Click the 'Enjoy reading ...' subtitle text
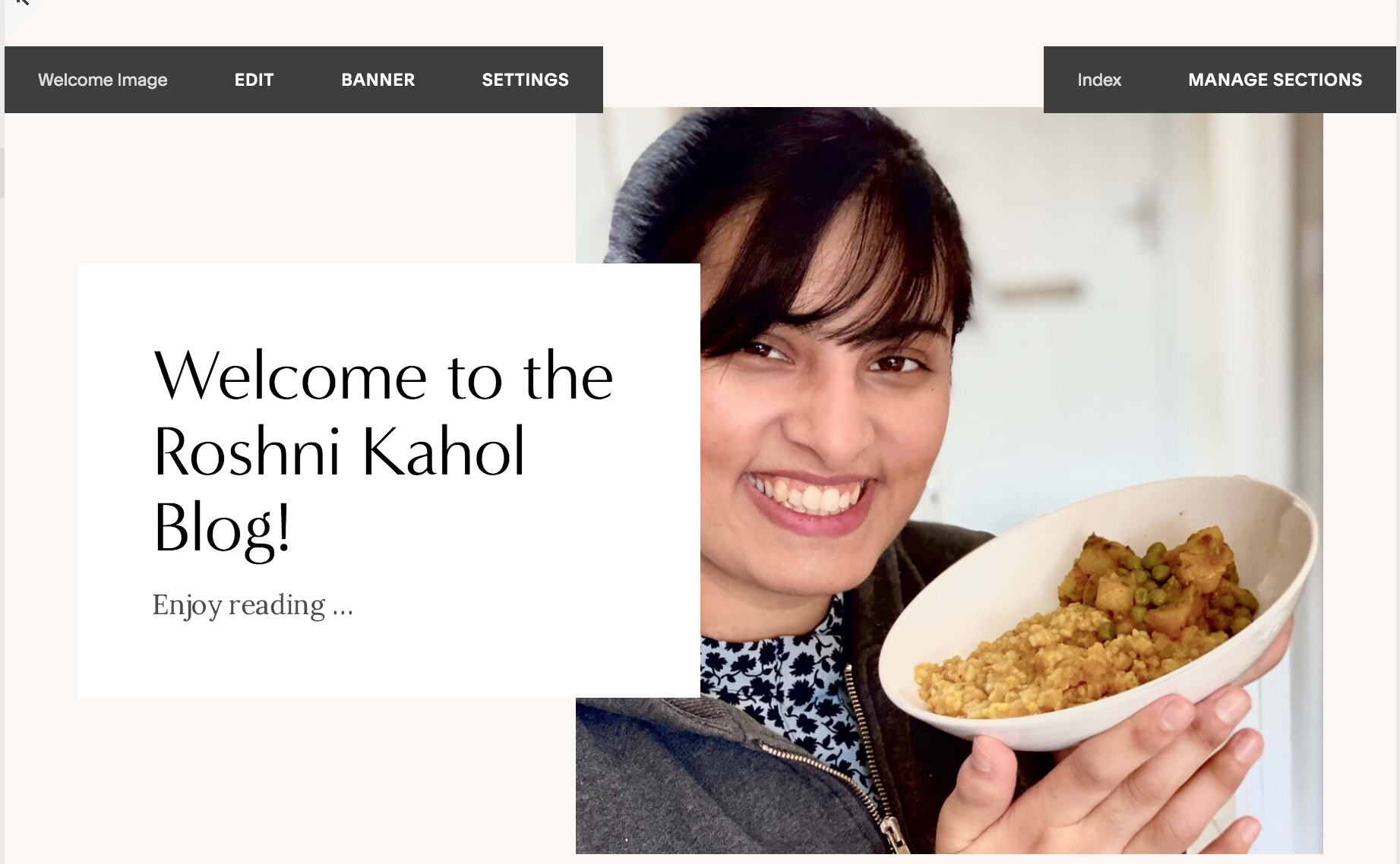 coord(252,605)
